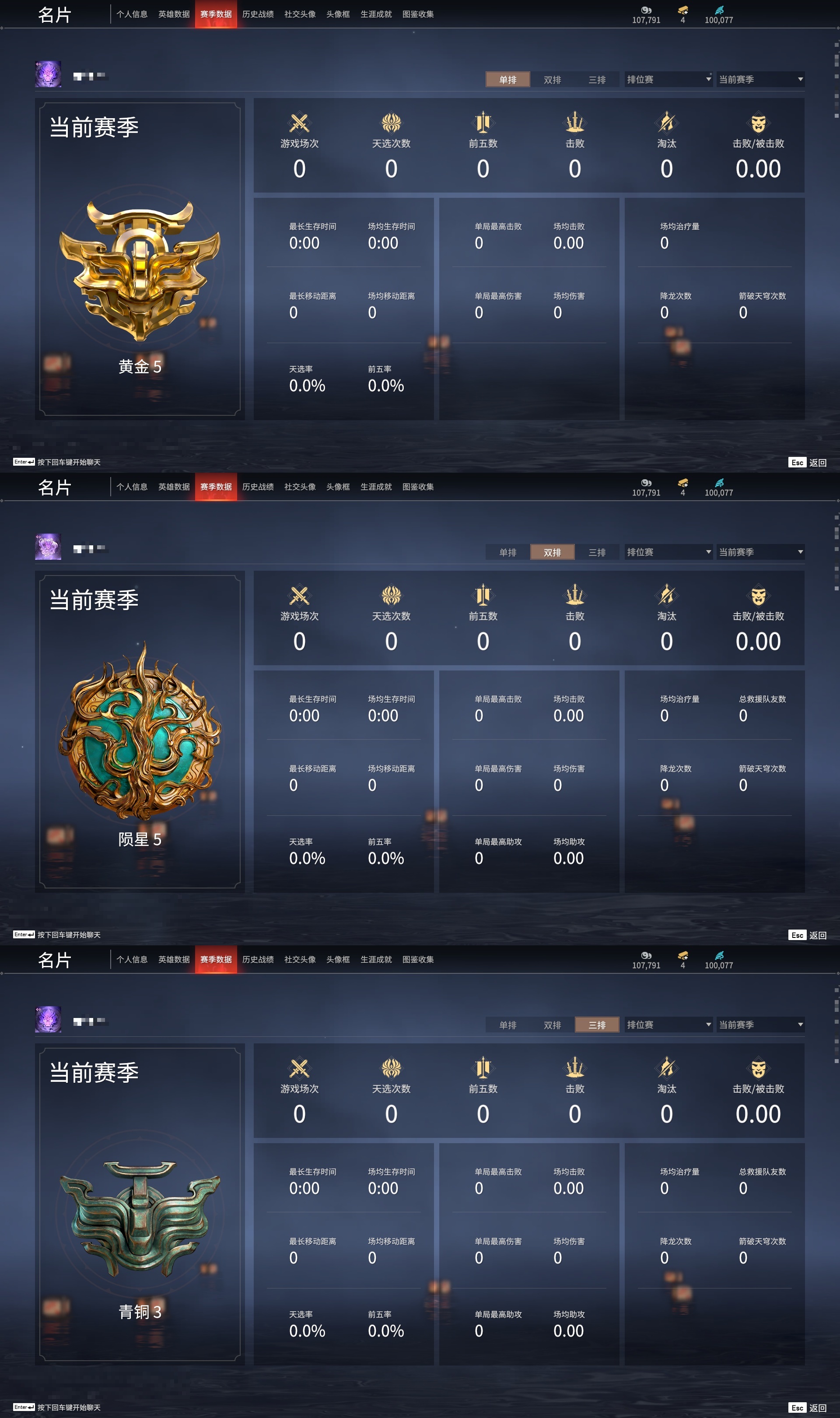Click purple player avatar on 陨星 5 screen

[48, 547]
